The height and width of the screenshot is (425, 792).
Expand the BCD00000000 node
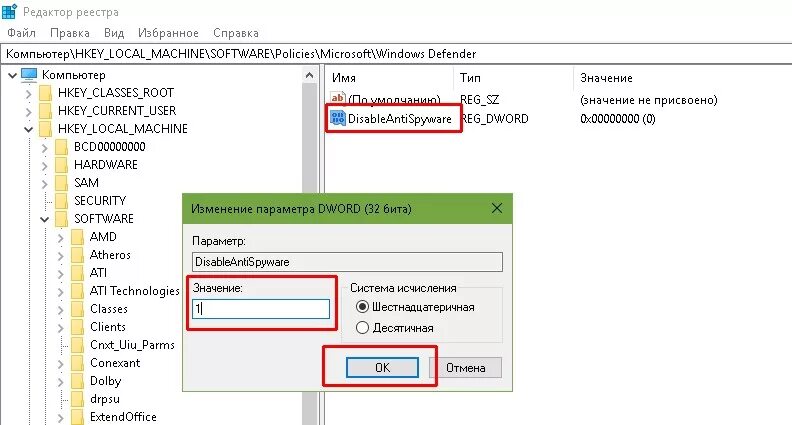tap(44, 148)
